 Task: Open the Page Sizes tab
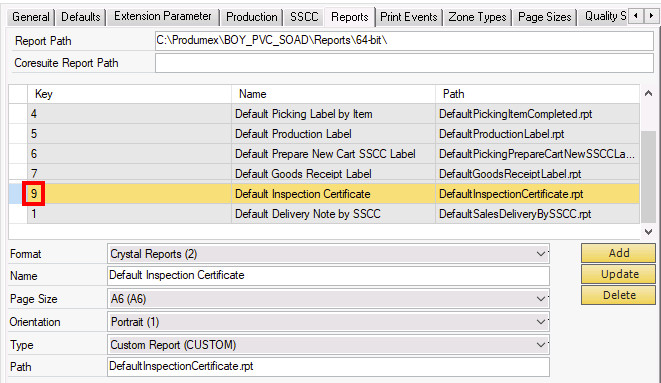click(544, 17)
